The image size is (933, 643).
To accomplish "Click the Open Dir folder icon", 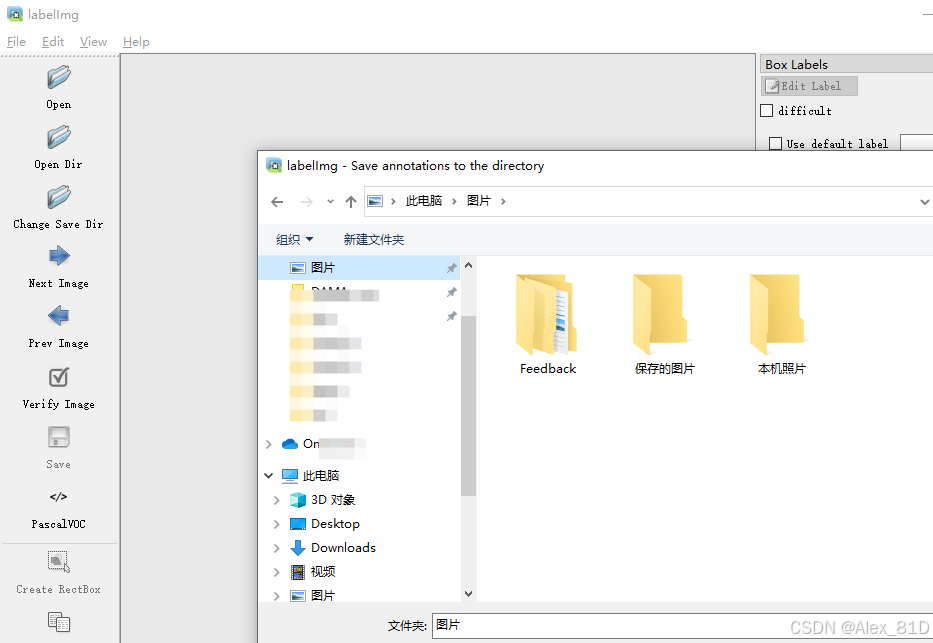I will point(58,137).
